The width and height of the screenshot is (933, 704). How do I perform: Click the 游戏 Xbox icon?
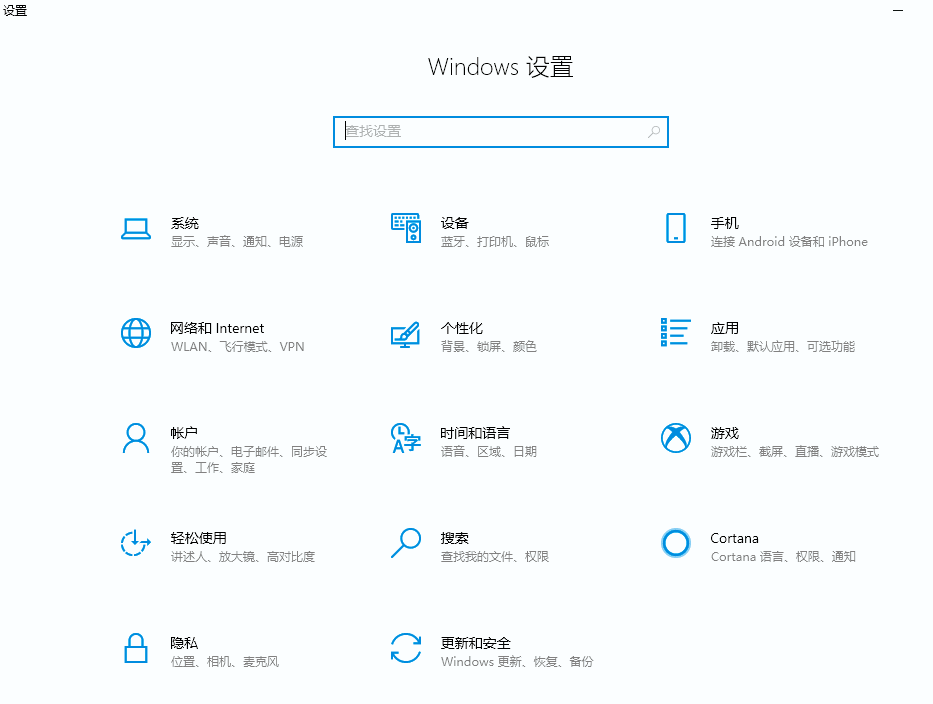(x=675, y=438)
